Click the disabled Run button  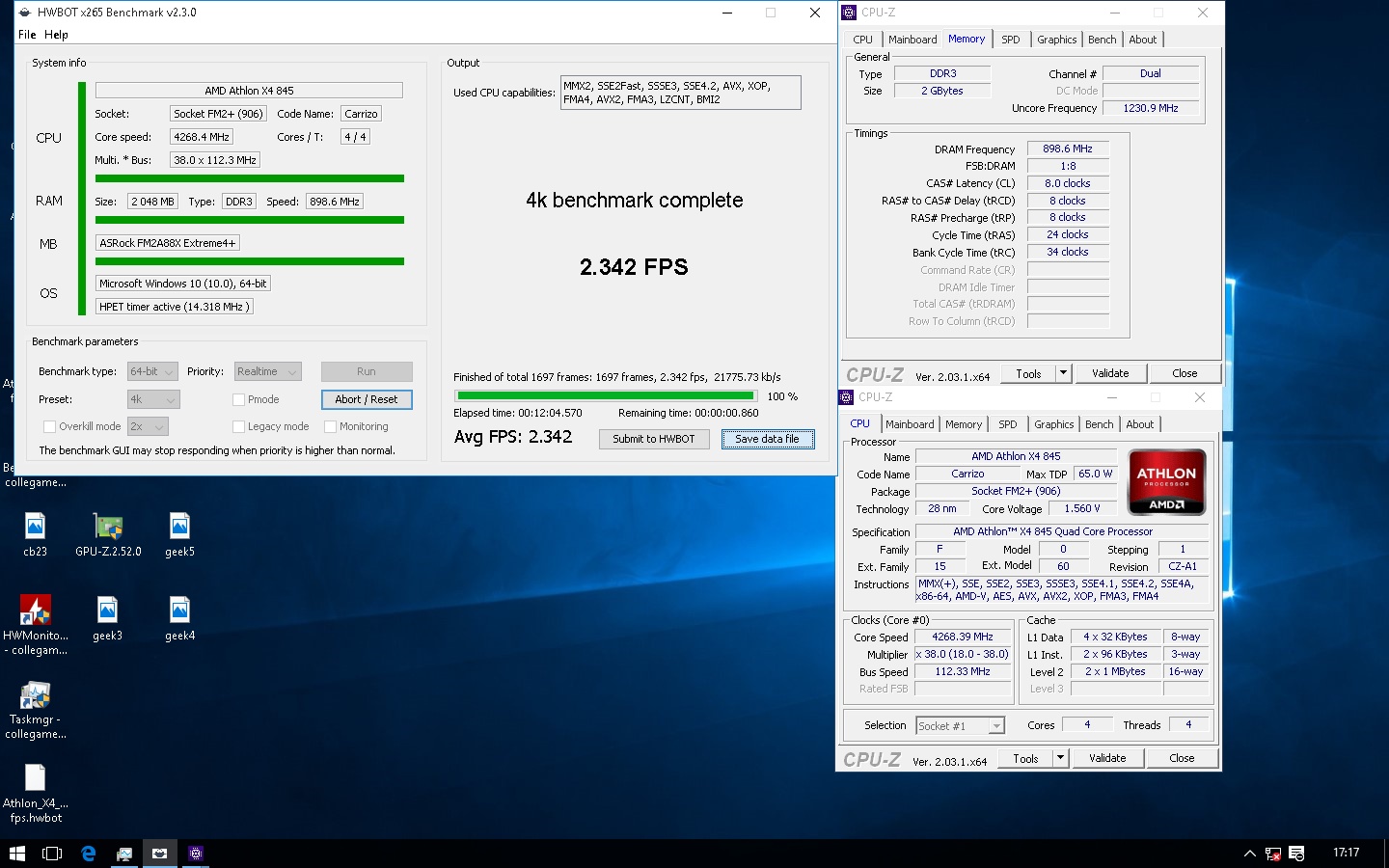pyautogui.click(x=367, y=371)
